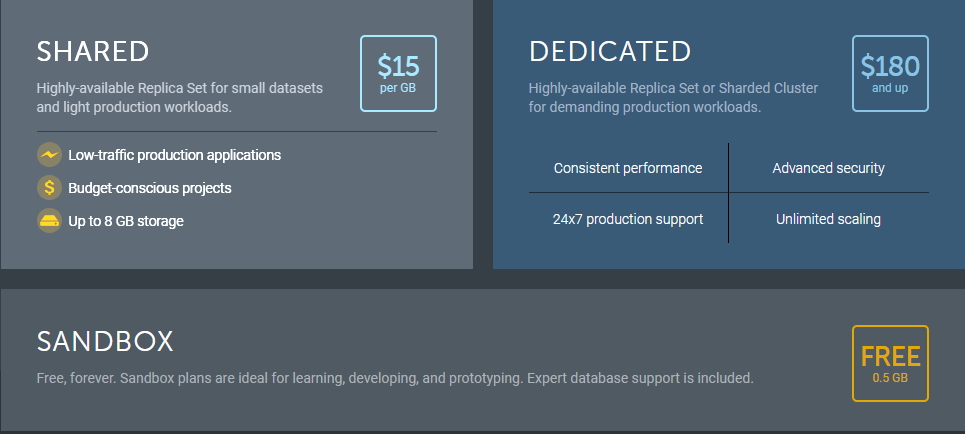Click Budget-conscious projects feature text
The width and height of the screenshot is (965, 434).
tap(150, 188)
